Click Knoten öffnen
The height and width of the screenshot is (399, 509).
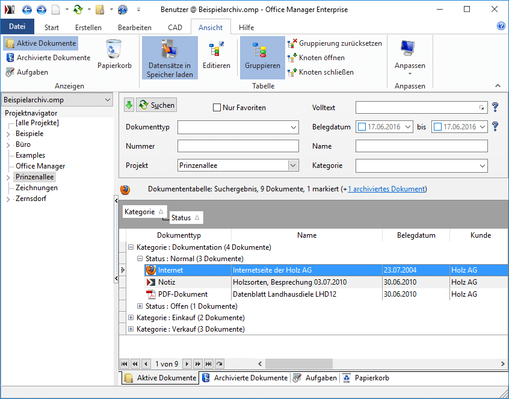click(316, 58)
